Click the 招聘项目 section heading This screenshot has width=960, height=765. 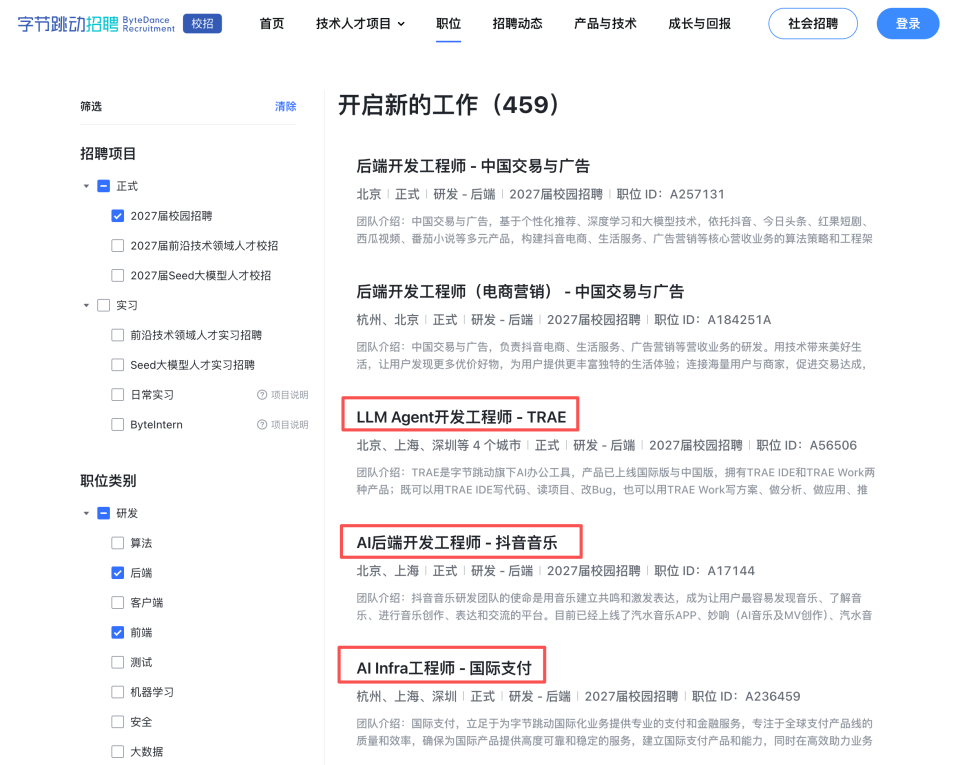click(x=108, y=154)
